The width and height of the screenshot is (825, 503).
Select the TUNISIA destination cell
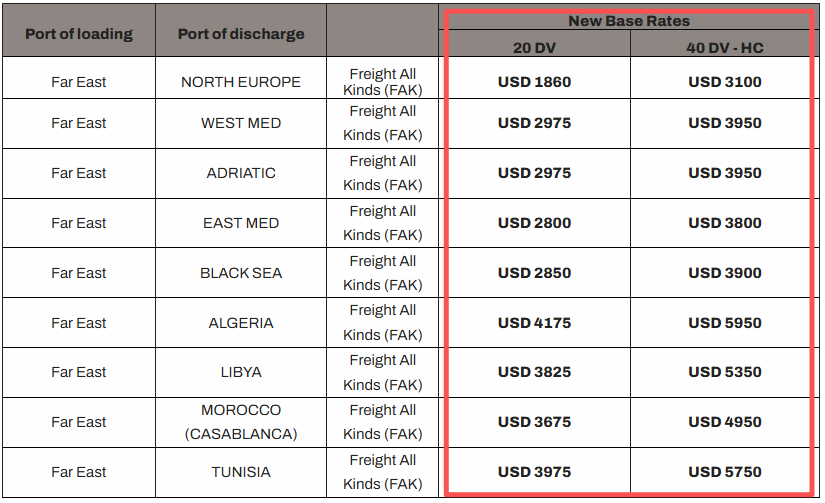click(241, 472)
